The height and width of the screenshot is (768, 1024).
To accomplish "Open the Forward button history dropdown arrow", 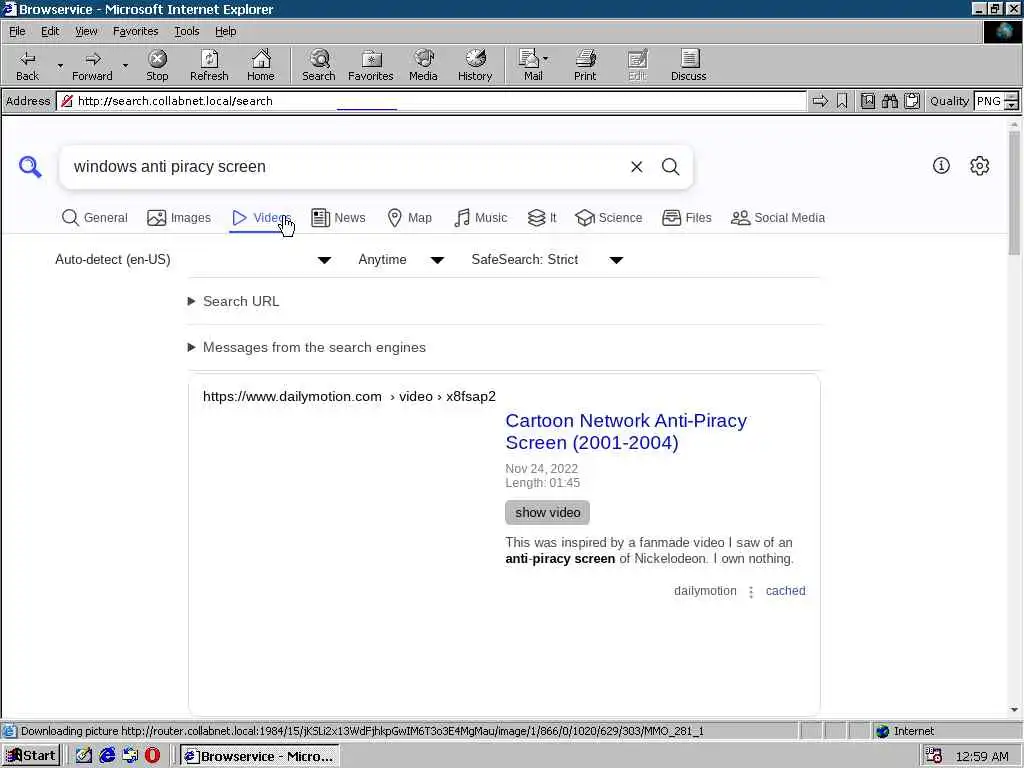I will pos(125,65).
